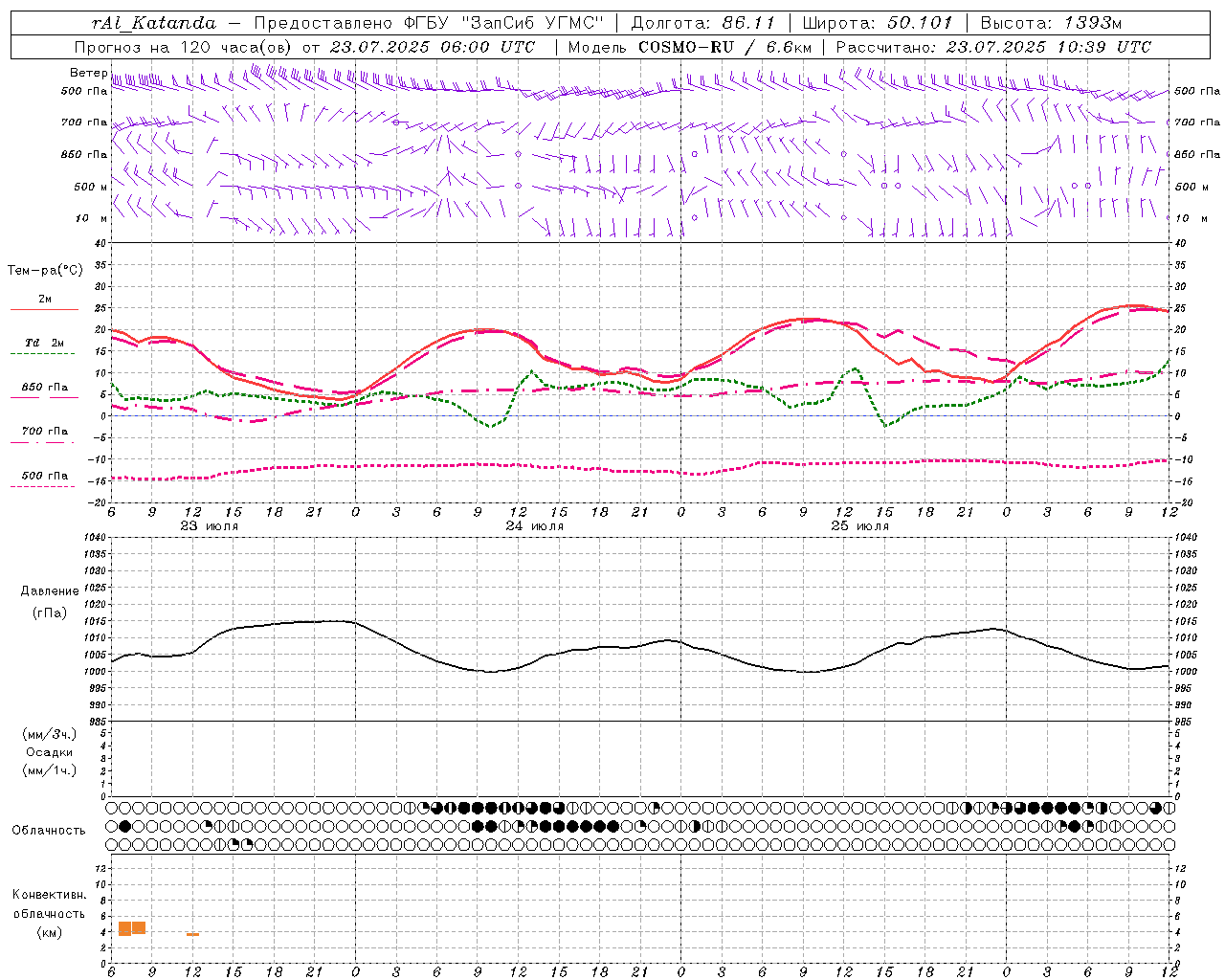Viewport: 1225px width, 980px height.
Task: Click the Долгота: 86.11 value
Action: click(702, 23)
